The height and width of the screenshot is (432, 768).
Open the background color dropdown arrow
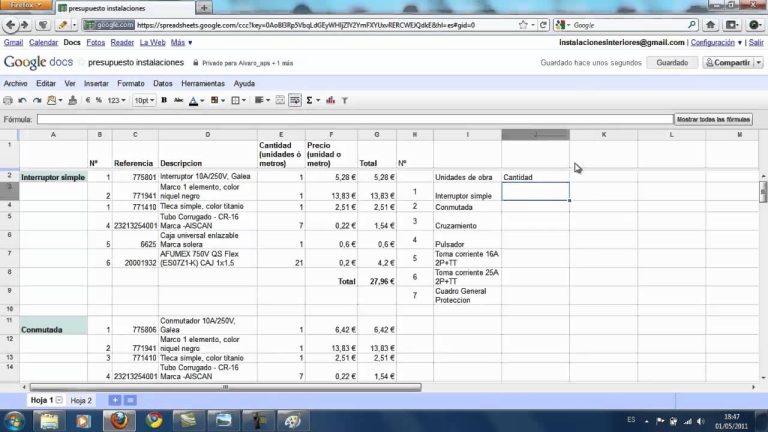223,101
